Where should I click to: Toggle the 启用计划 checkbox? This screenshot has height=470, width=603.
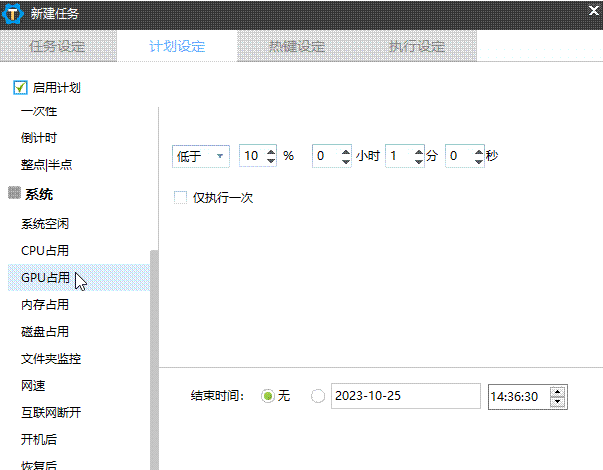click(x=20, y=88)
